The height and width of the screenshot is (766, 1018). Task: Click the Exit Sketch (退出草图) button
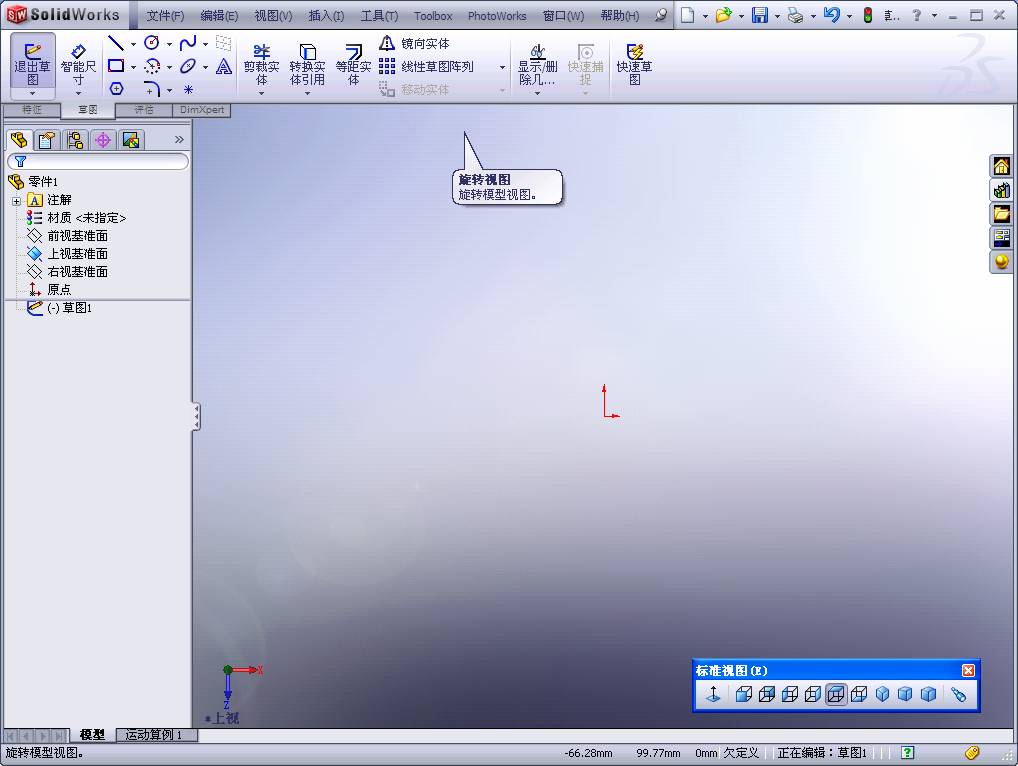tap(32, 65)
